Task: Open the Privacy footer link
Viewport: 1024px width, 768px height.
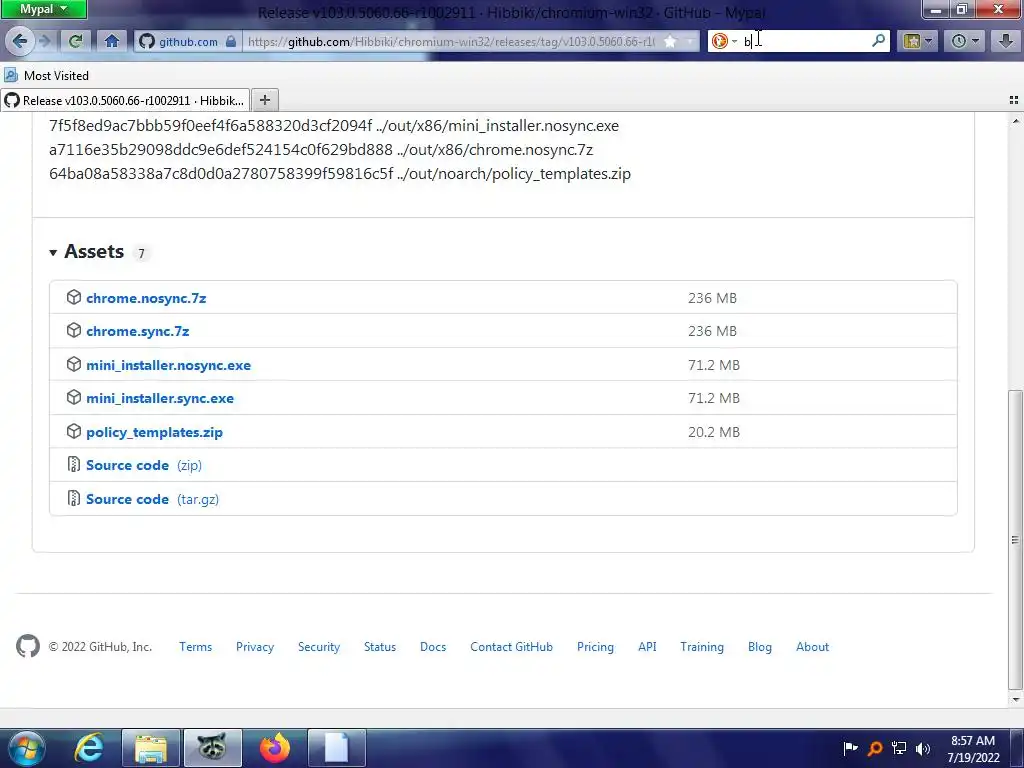Action: 255,647
